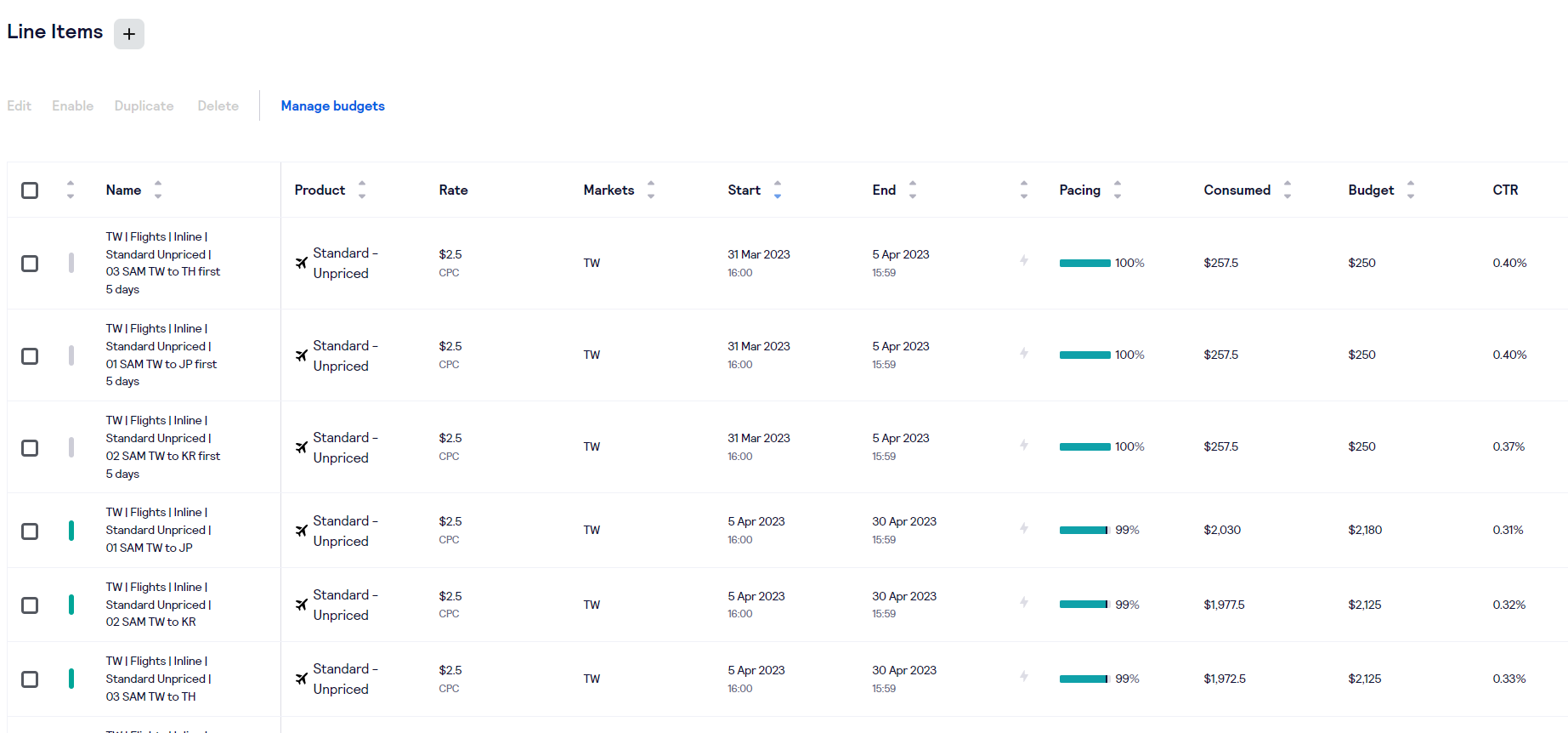The image size is (1568, 733).
Task: Click the $2,180 budget value
Action: coord(1365,530)
